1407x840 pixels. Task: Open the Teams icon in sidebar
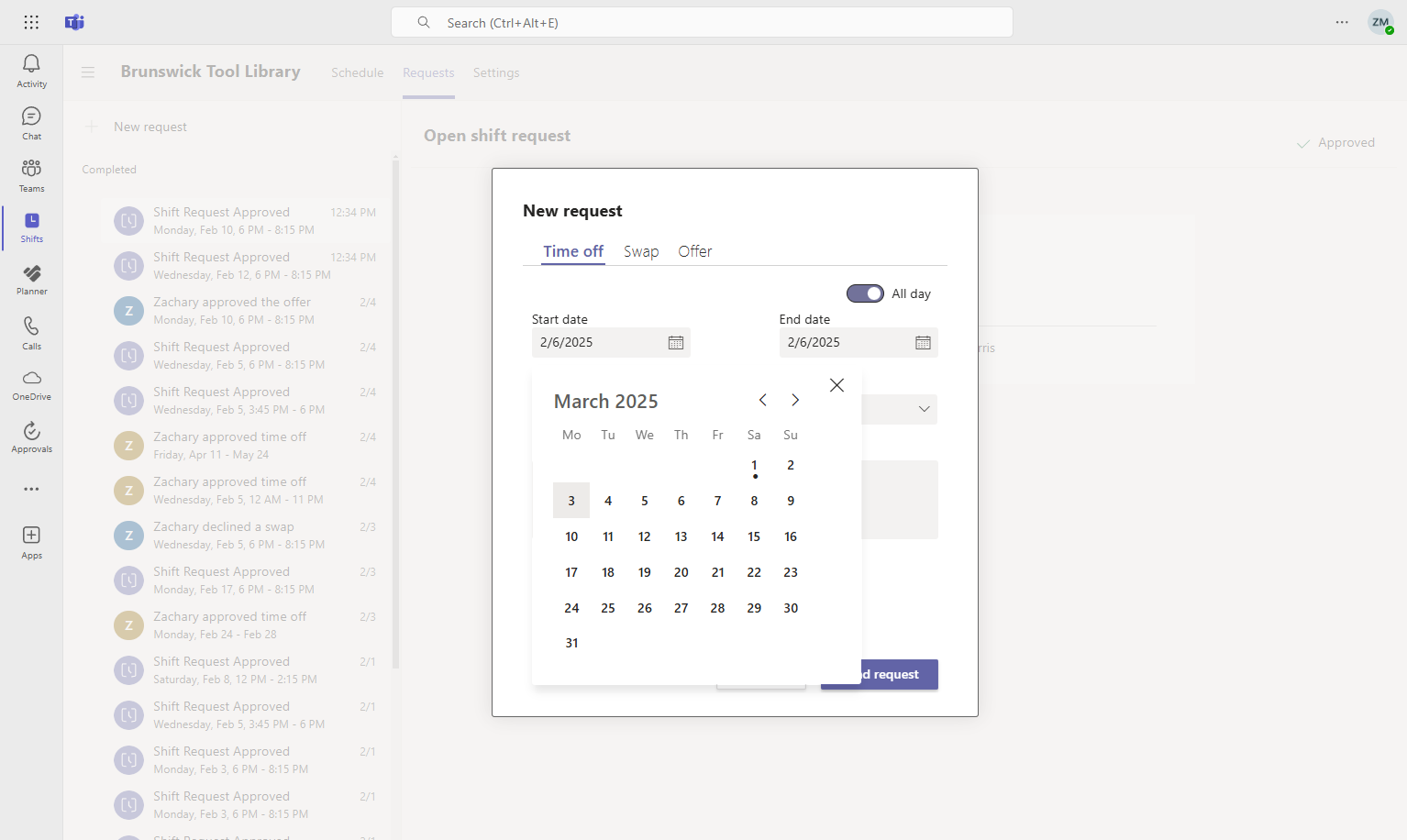pyautogui.click(x=31, y=175)
